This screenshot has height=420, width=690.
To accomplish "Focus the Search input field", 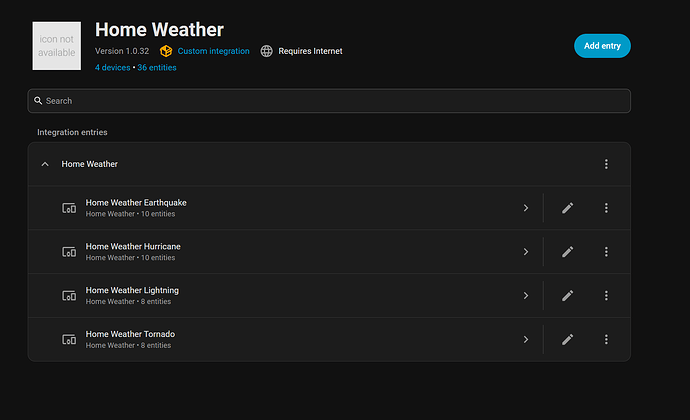I will point(329,101).
